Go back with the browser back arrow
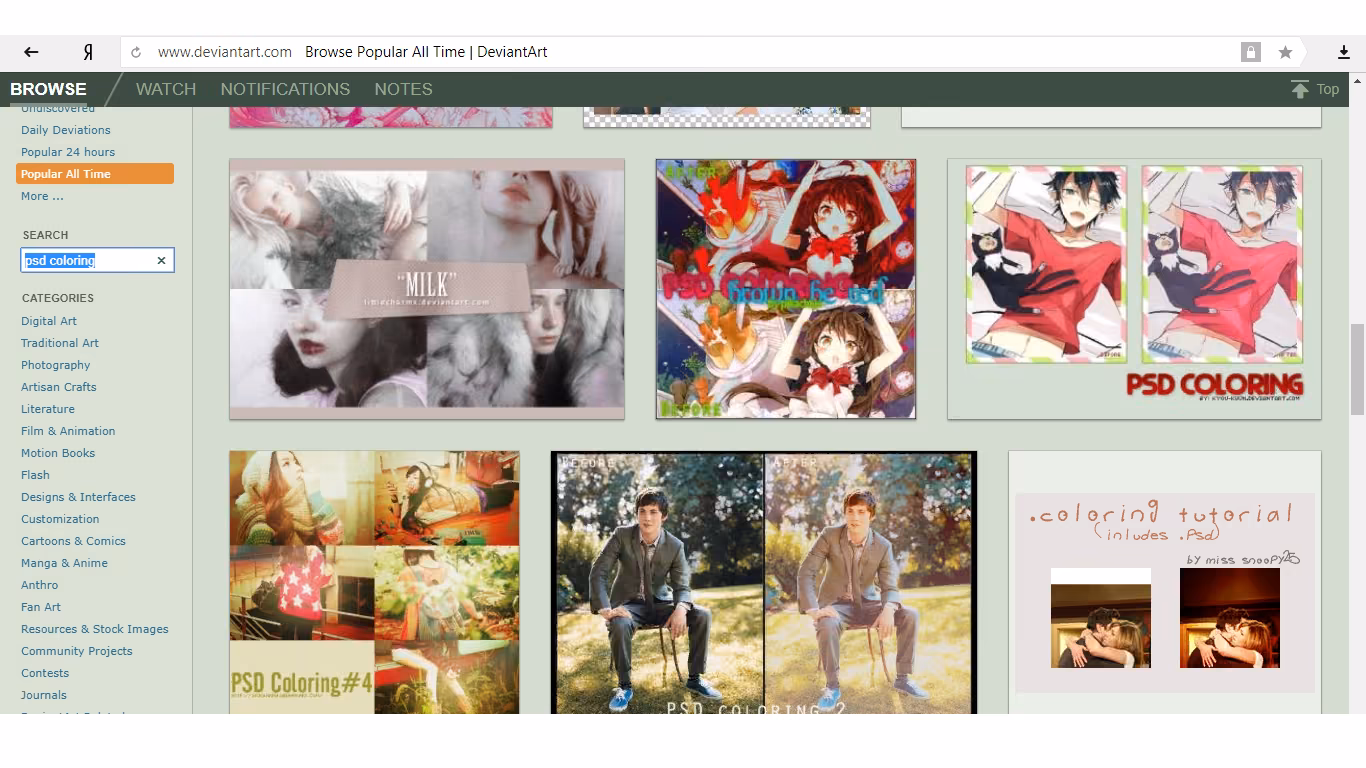The image size is (1366, 768). (31, 52)
